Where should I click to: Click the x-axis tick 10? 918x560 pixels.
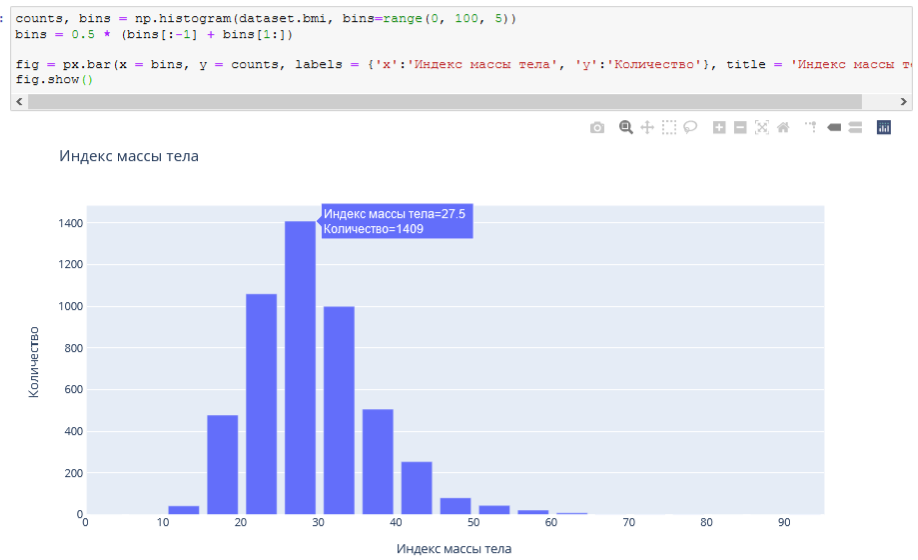click(163, 523)
